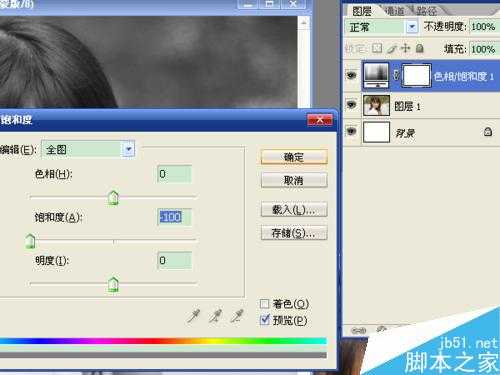Click lock image pixels brush icon
The image size is (500, 375).
pyautogui.click(x=392, y=49)
